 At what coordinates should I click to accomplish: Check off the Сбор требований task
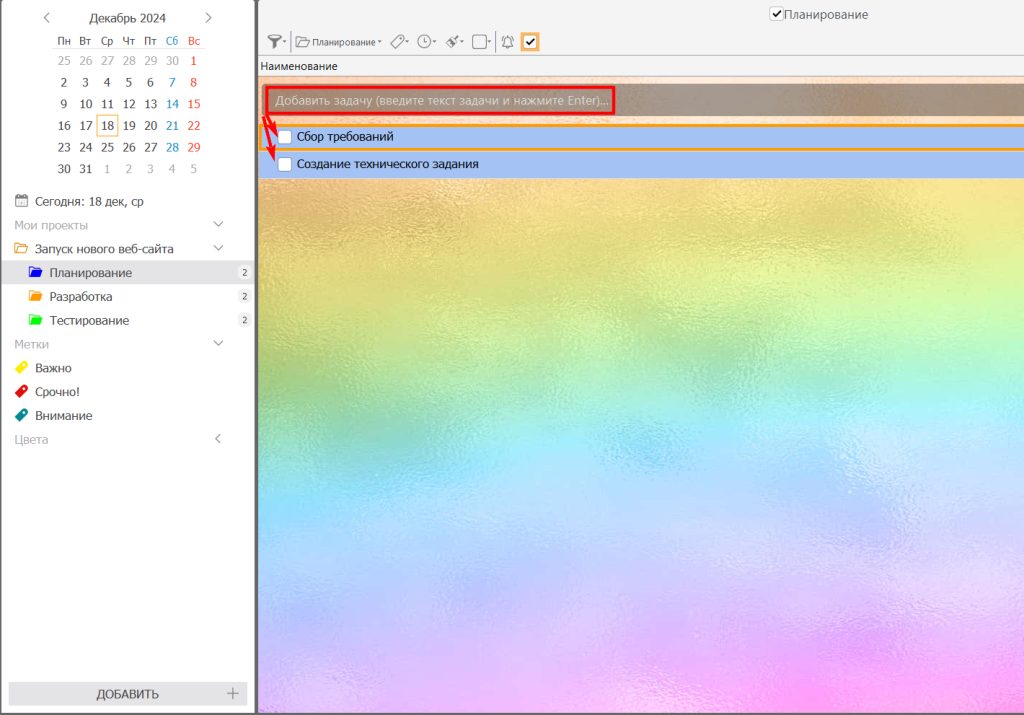[x=285, y=137]
